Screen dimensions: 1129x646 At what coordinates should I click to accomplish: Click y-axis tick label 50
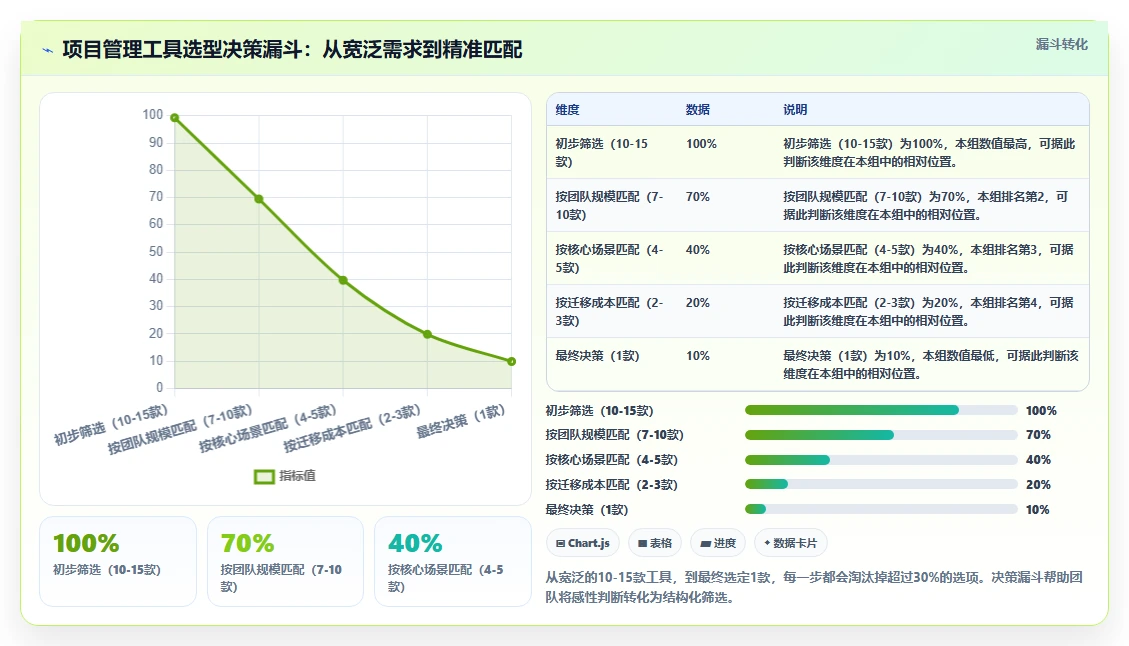point(156,251)
